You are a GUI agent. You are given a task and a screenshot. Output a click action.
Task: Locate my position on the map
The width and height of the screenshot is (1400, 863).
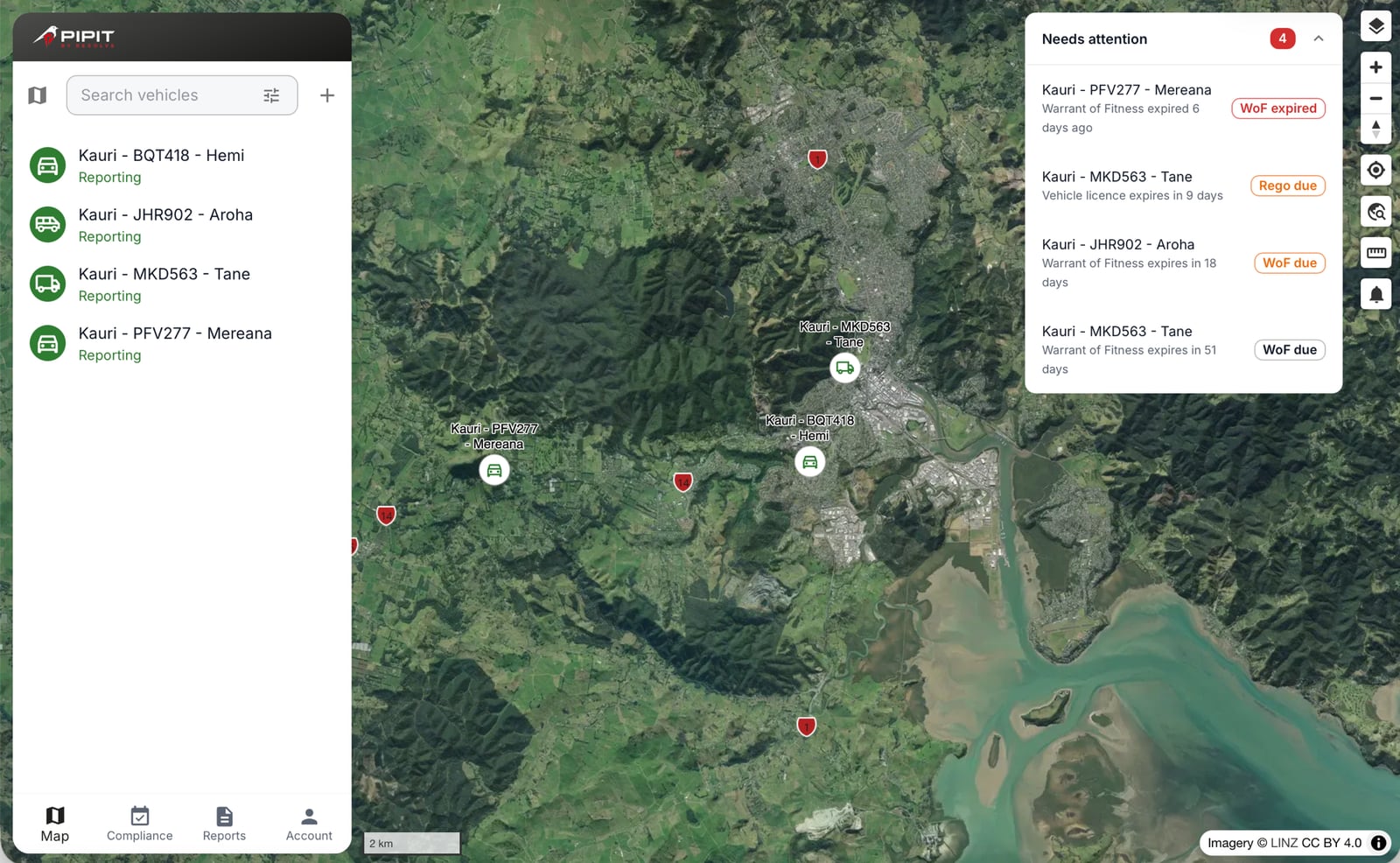coord(1375,170)
